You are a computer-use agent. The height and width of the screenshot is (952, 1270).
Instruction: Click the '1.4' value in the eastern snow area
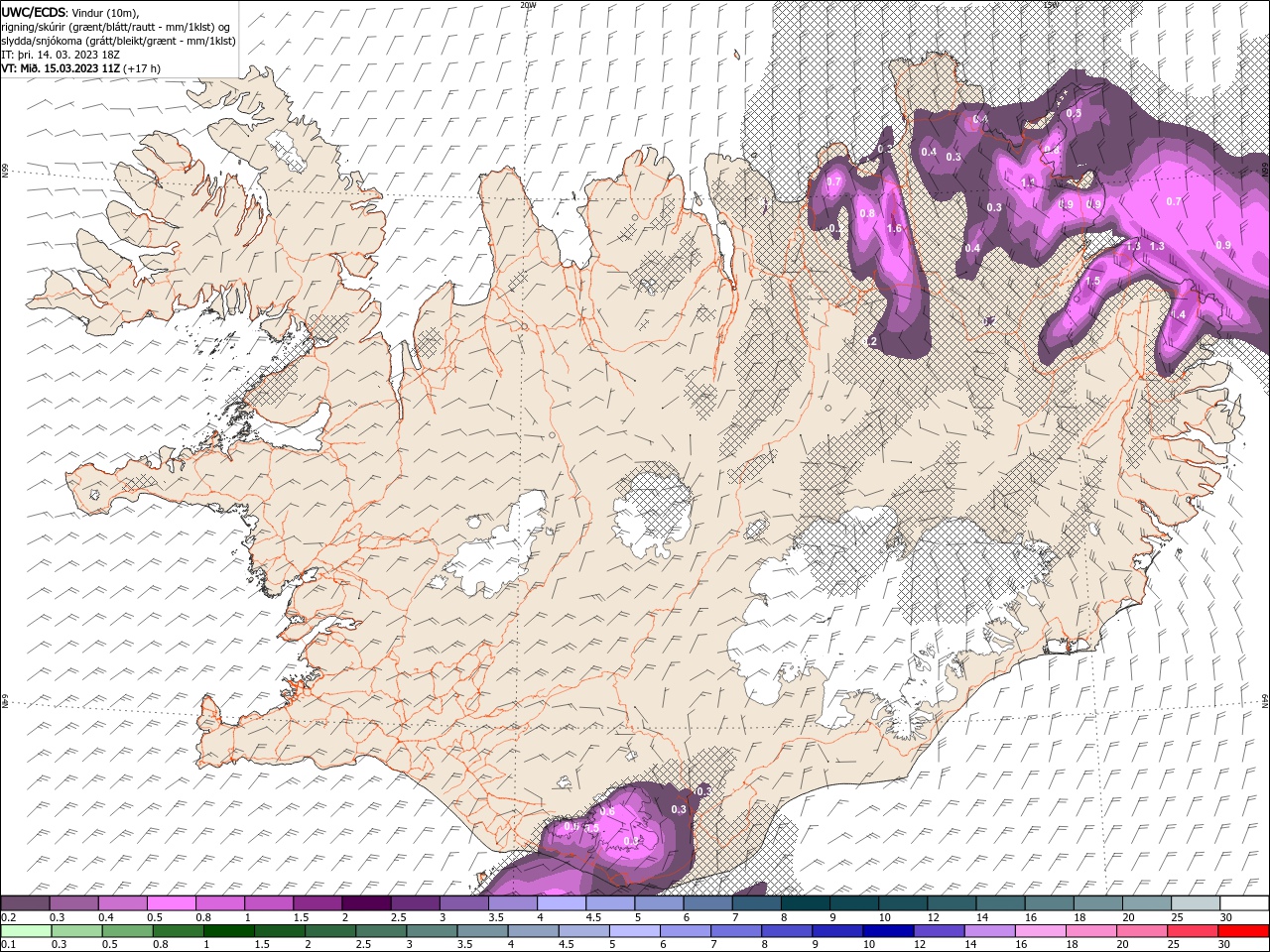click(x=1178, y=314)
